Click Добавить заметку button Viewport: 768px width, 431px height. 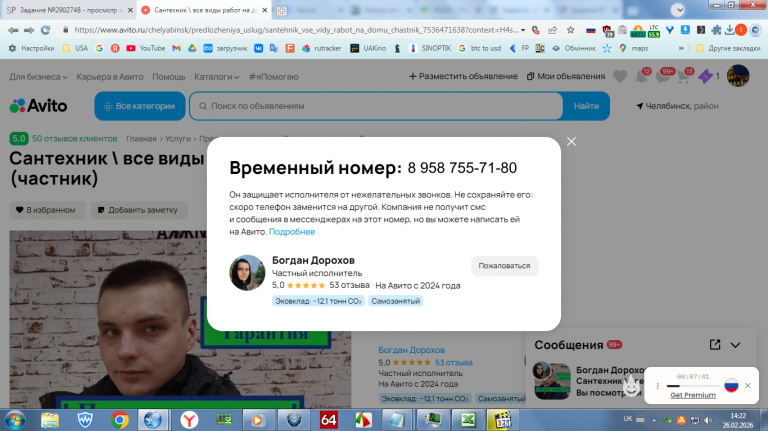tap(139, 210)
